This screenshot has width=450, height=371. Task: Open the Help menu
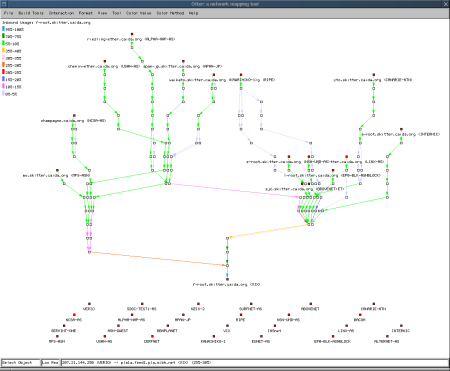193,13
